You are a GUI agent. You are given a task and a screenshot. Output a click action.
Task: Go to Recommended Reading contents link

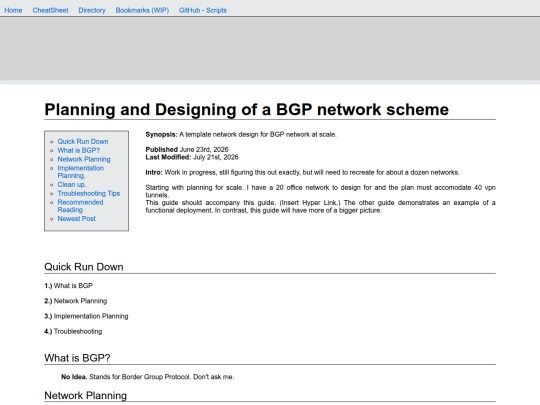(80, 206)
